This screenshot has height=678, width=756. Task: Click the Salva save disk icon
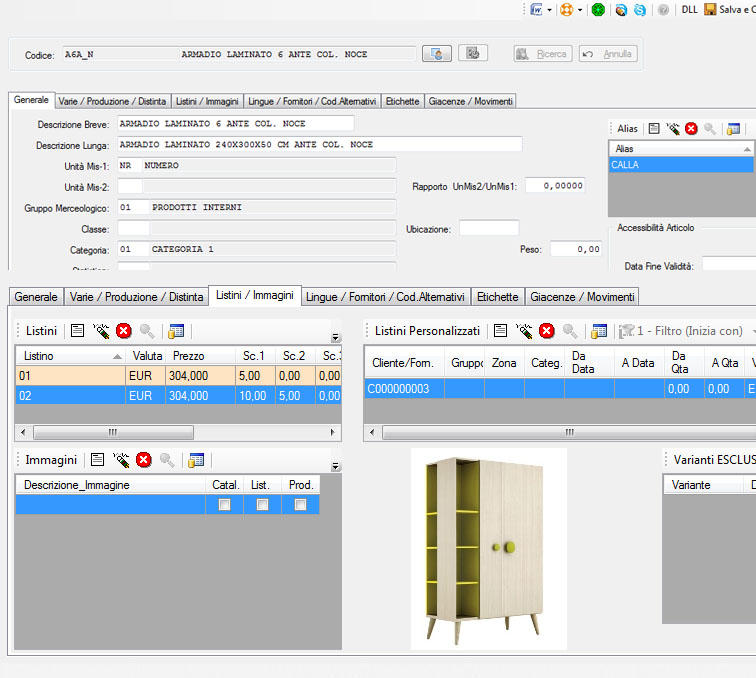click(x=710, y=10)
